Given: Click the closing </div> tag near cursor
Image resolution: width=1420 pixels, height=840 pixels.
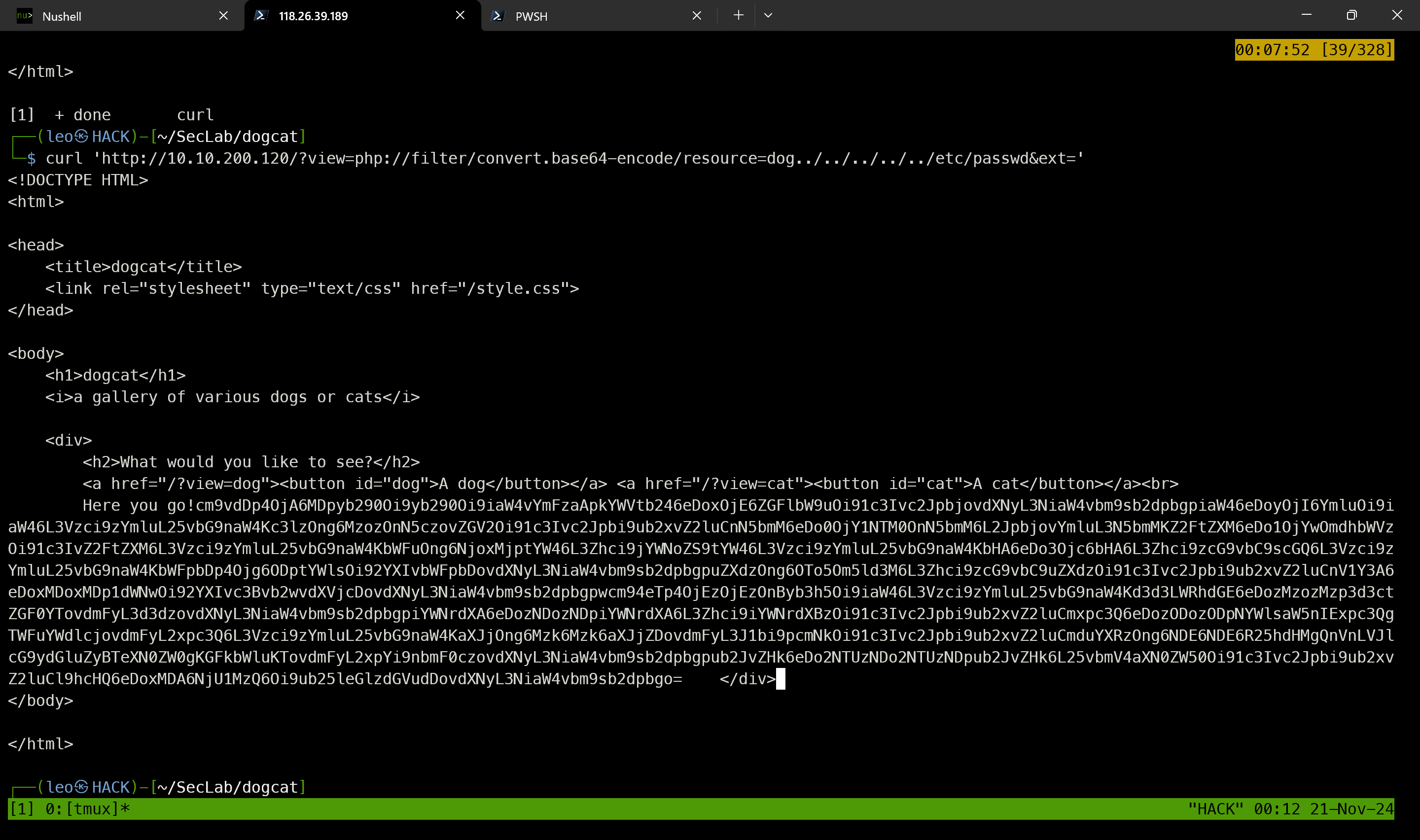Looking at the screenshot, I should click(x=747, y=679).
